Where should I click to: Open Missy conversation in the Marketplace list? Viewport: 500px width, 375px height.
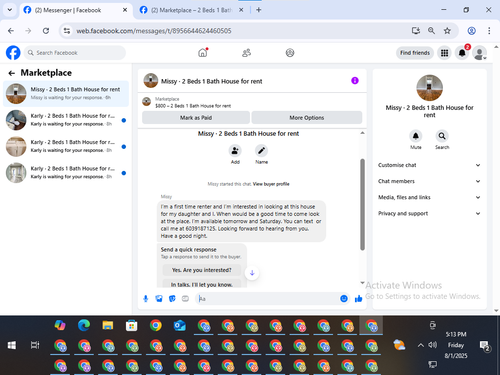(x=66, y=94)
